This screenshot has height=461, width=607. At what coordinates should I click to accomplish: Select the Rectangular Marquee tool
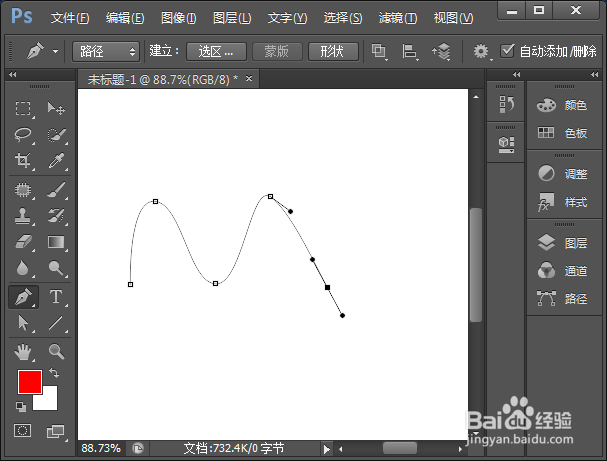tap(23, 108)
